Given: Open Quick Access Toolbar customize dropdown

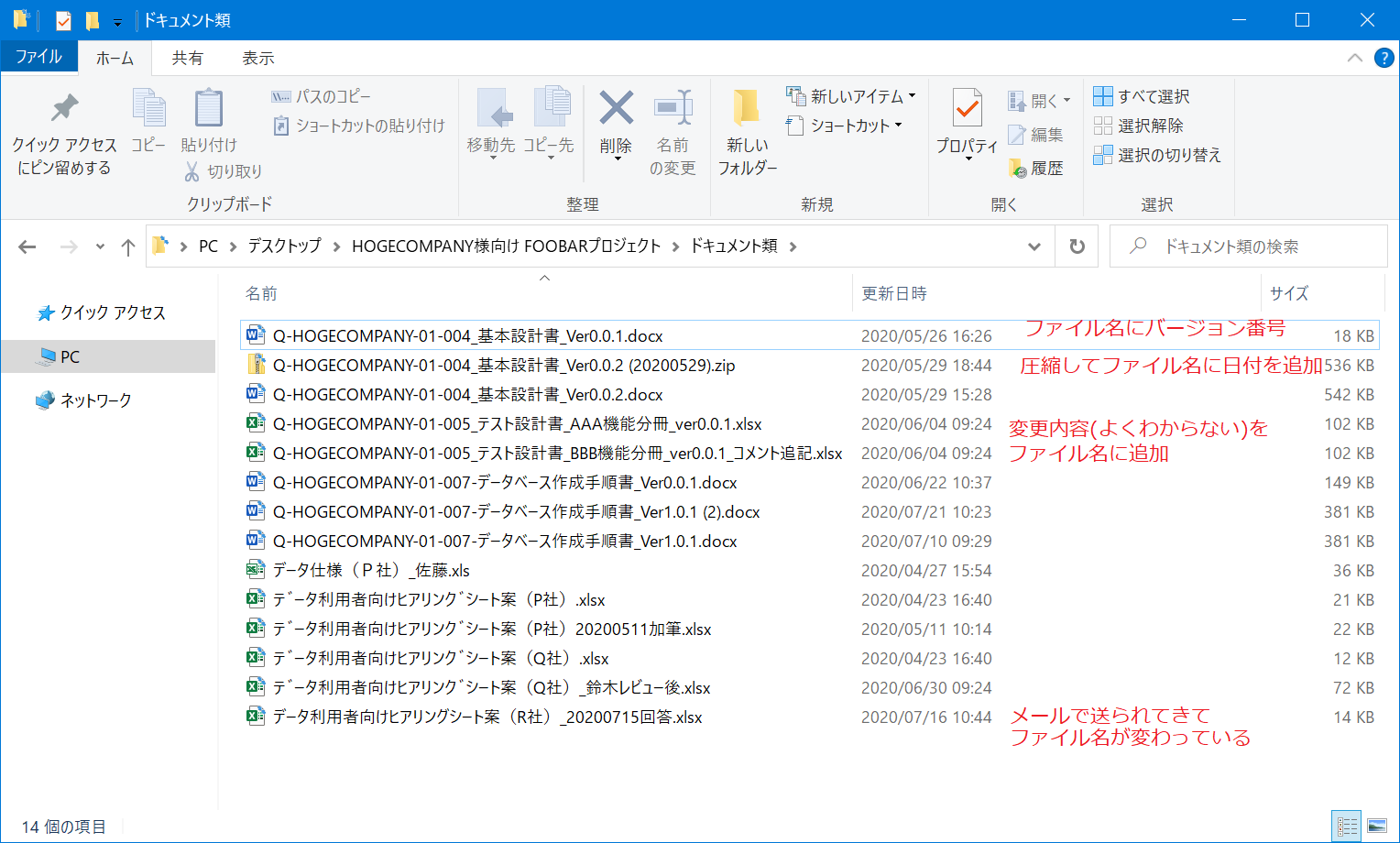Looking at the screenshot, I should tap(117, 22).
